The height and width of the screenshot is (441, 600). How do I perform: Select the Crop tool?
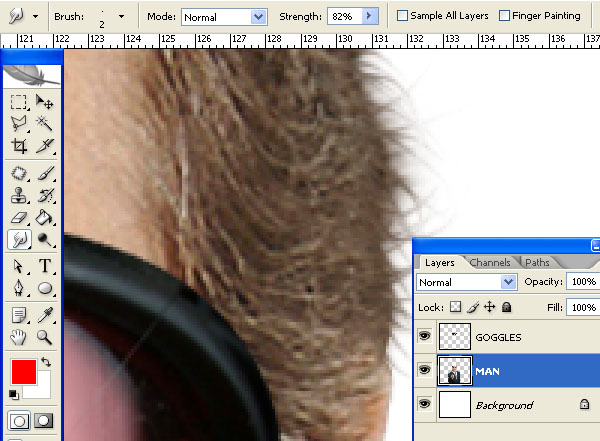coord(18,146)
